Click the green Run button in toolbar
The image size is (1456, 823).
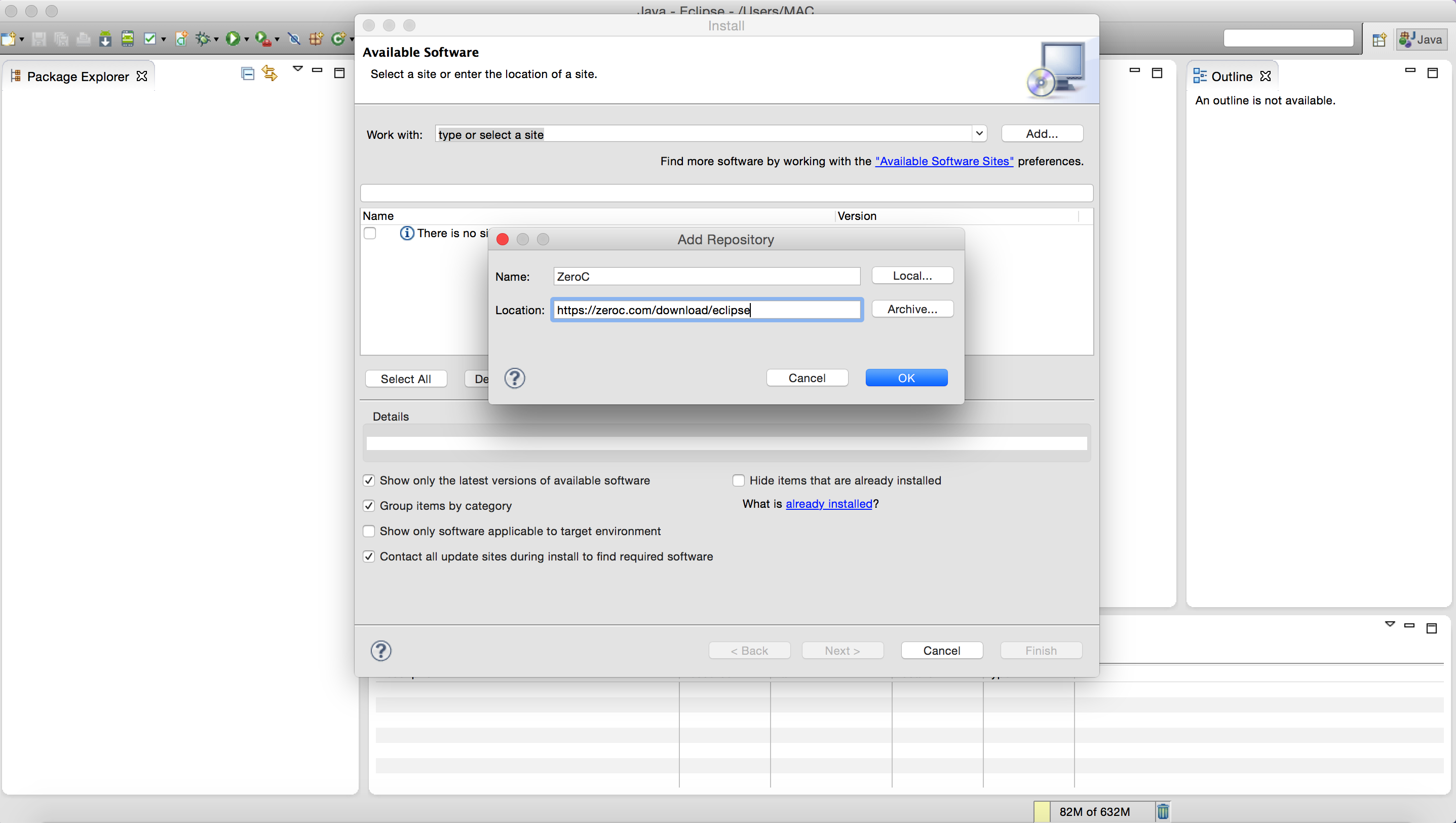(x=233, y=39)
